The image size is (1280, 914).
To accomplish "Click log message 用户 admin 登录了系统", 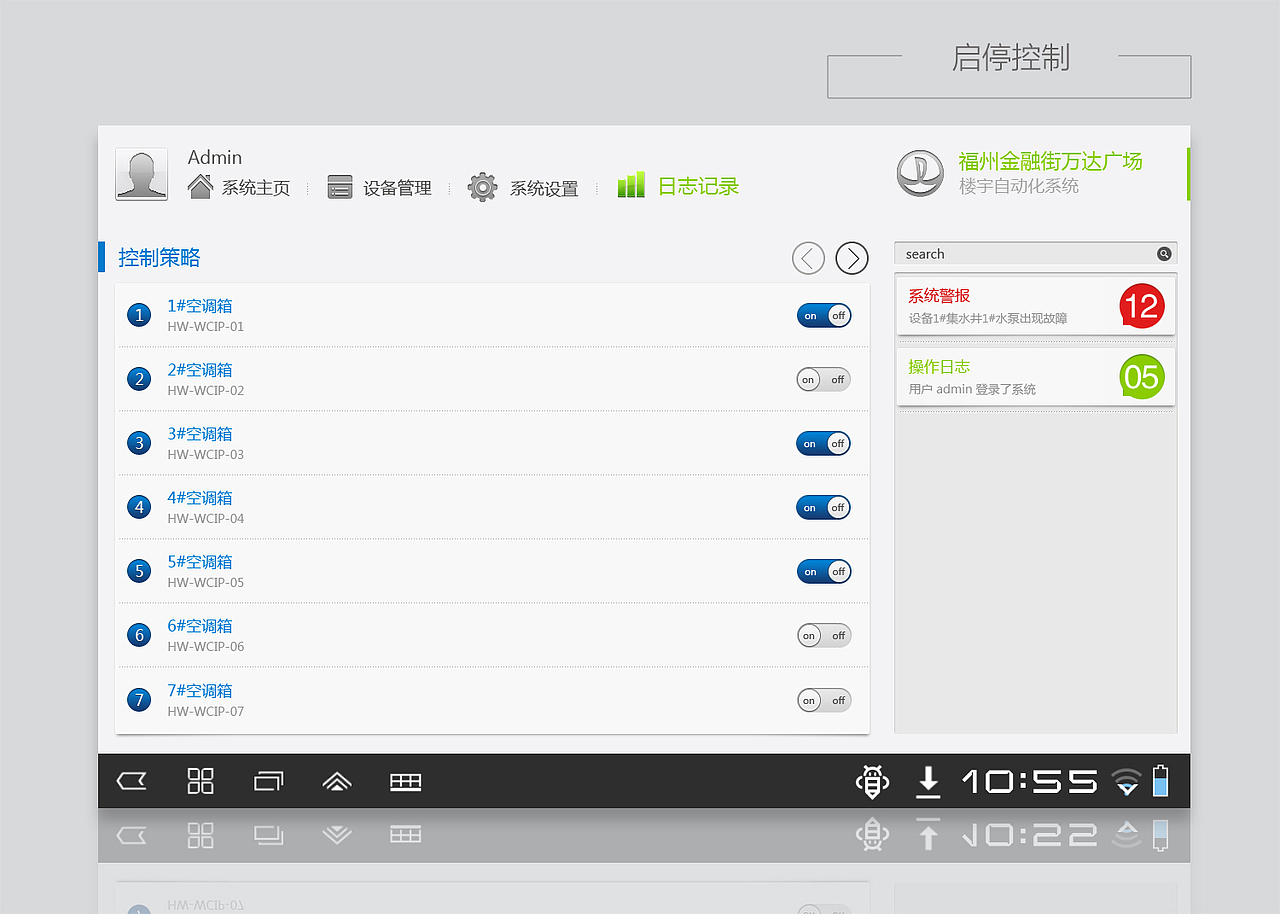I will tap(972, 389).
